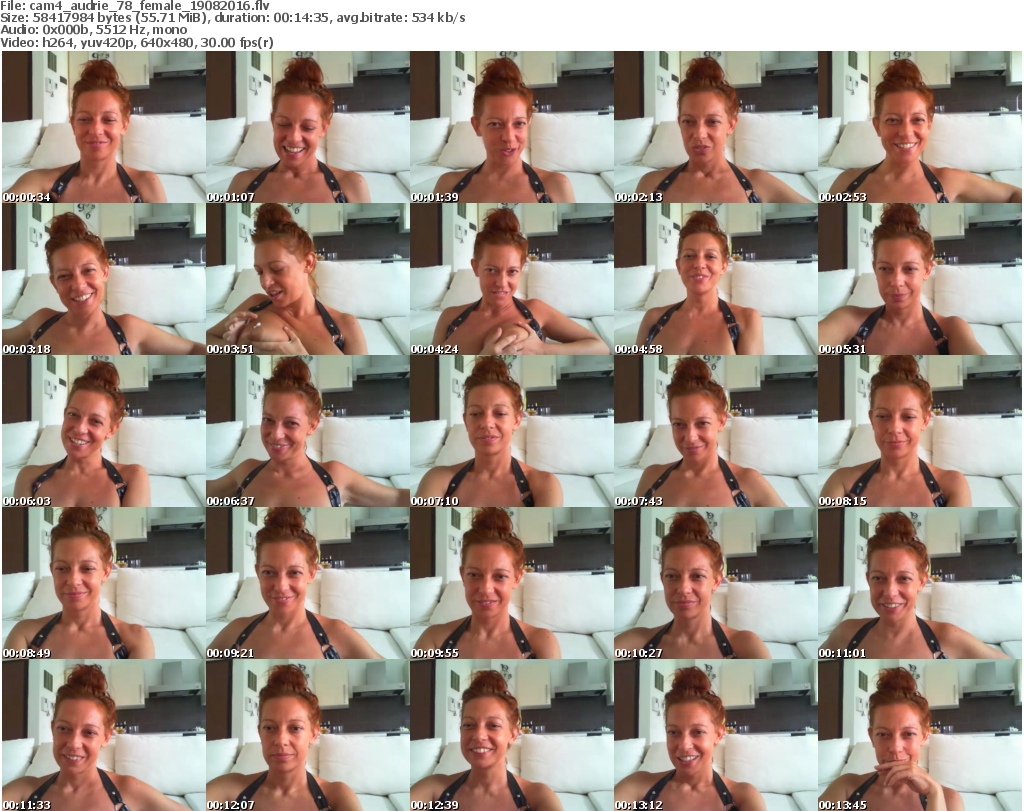Choose the frame marked 00:12:39
Screen dimensions: 1024x811
(x=512, y=735)
